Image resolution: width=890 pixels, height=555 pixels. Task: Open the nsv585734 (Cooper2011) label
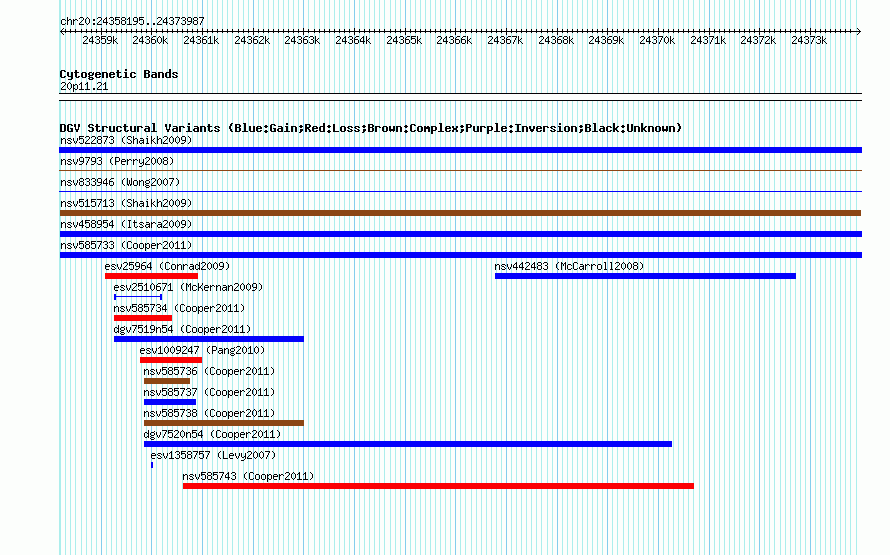pyautogui.click(x=179, y=308)
